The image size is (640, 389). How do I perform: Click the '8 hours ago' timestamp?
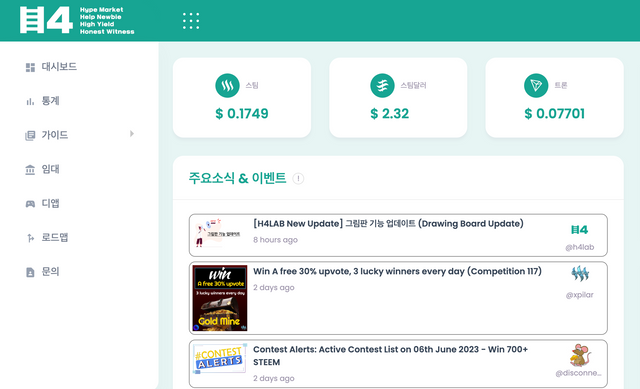(x=276, y=240)
